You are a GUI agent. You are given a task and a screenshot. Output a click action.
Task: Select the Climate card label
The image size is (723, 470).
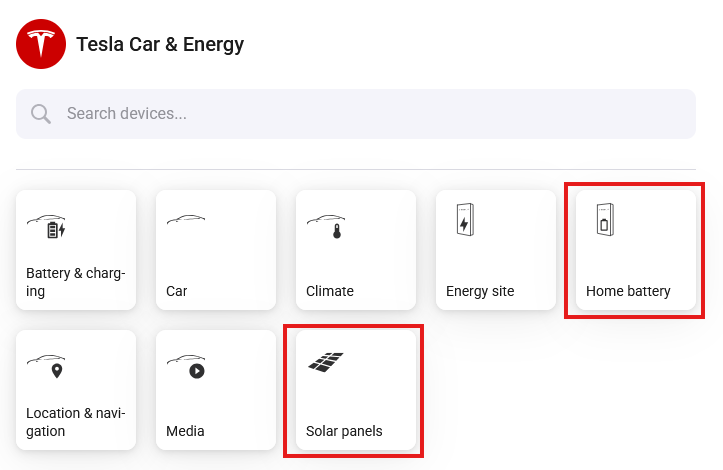click(x=330, y=291)
